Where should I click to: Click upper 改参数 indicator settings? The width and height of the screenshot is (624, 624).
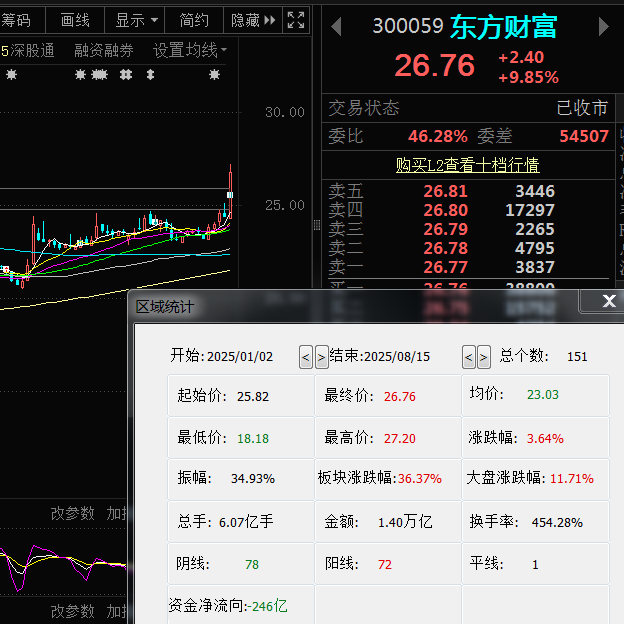pos(72,513)
